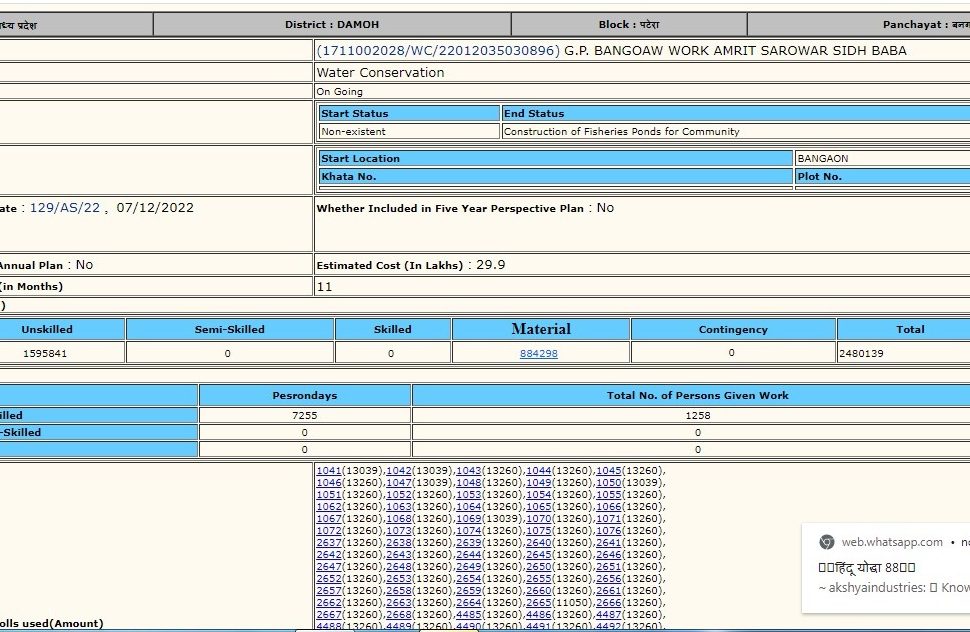Open muster roll 1050 link
This screenshot has width=970, height=632.
pos(608,482)
